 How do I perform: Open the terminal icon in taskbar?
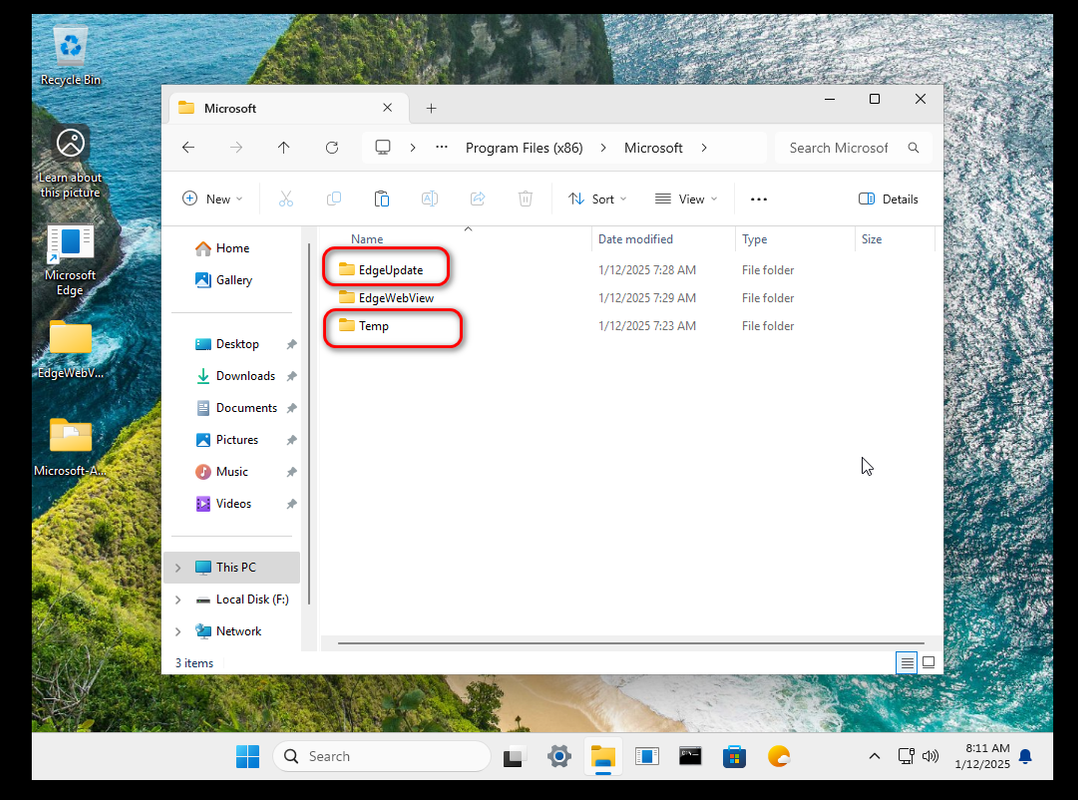click(690, 757)
